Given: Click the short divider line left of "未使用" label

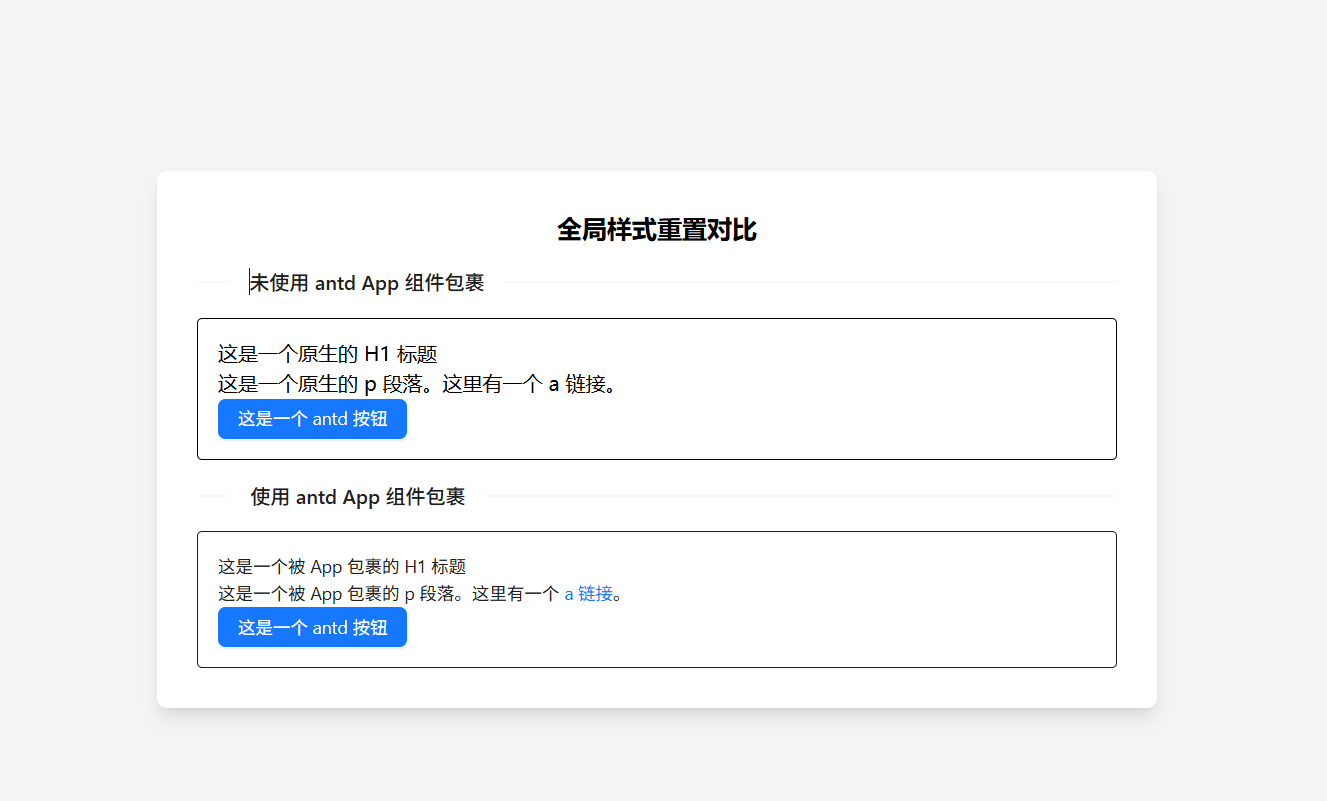Looking at the screenshot, I should click(x=213, y=283).
